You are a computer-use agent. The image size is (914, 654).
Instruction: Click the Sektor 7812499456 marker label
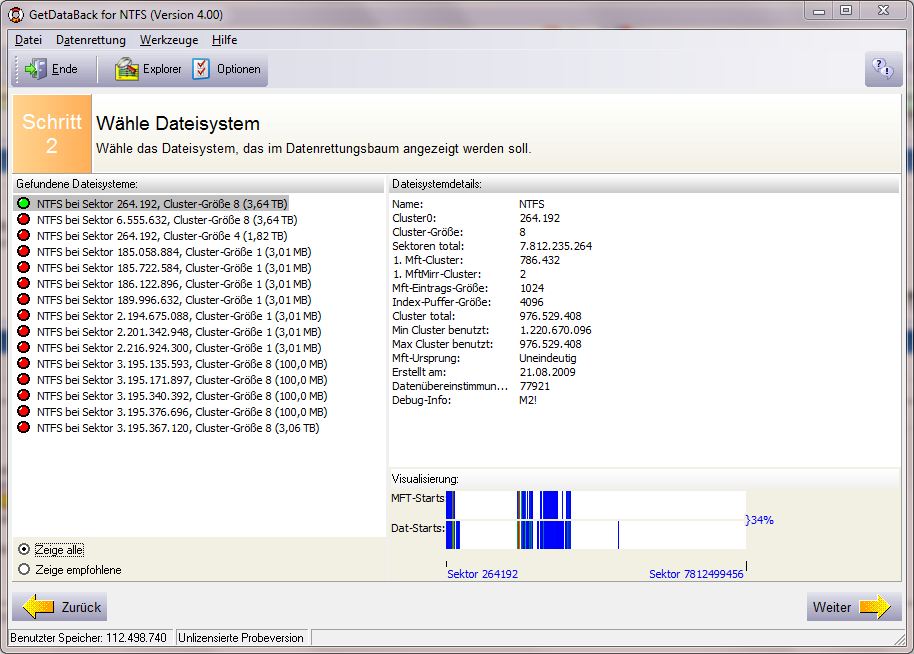point(696,574)
